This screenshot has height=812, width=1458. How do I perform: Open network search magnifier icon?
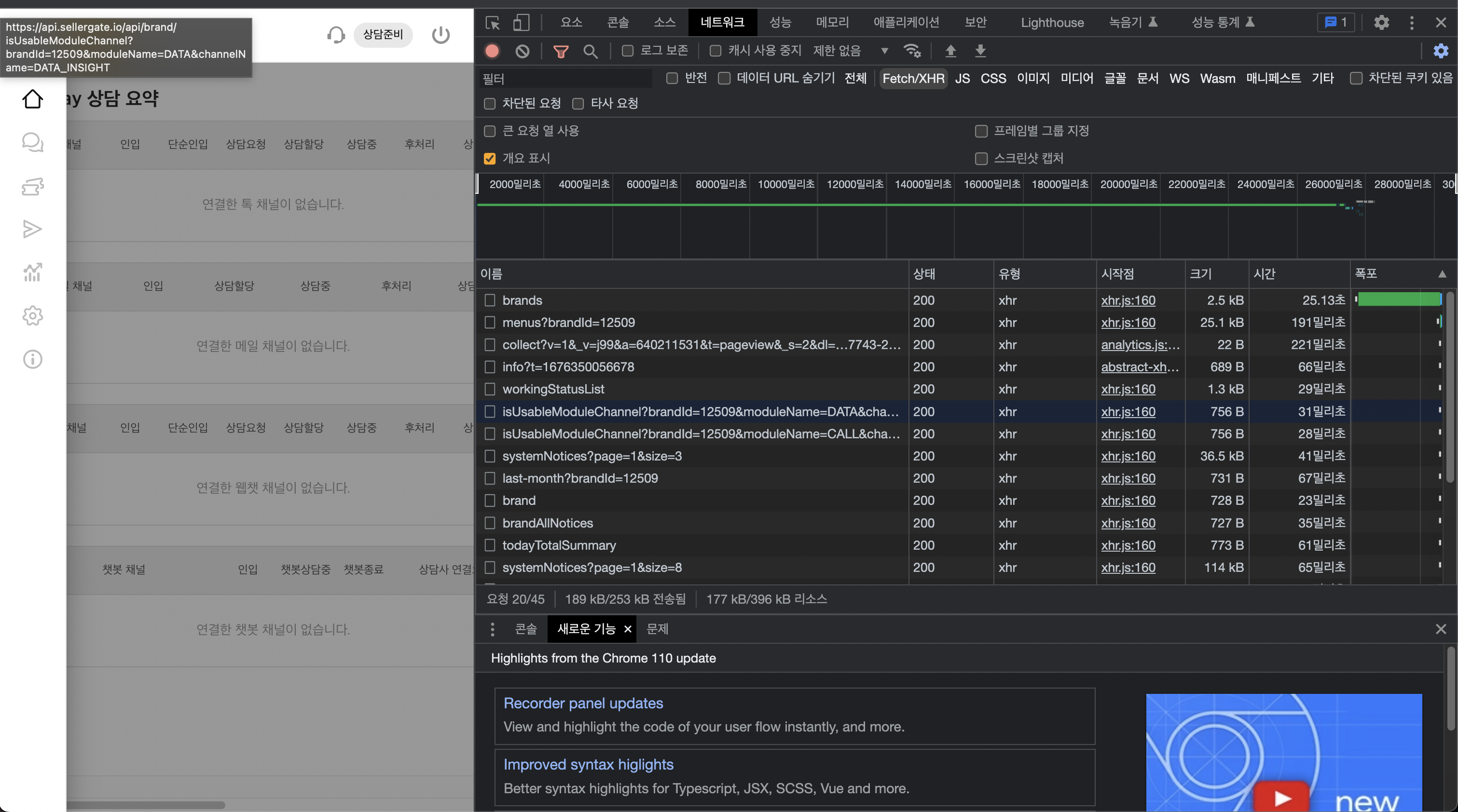click(591, 52)
